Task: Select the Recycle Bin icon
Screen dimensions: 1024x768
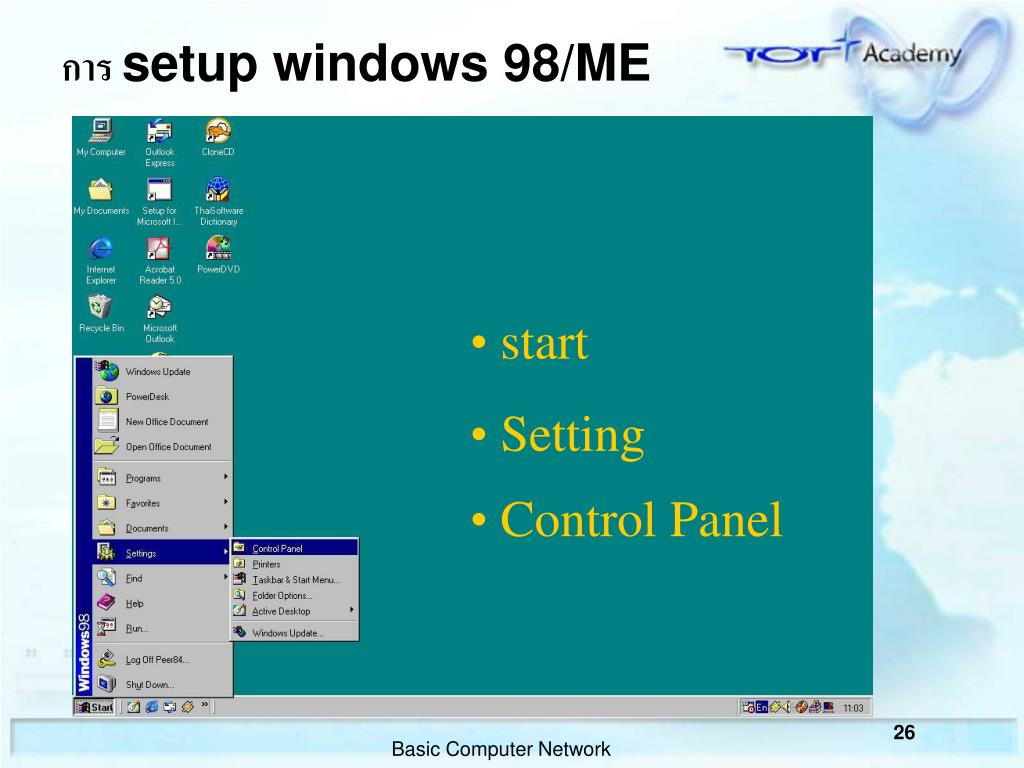Action: [x=101, y=314]
